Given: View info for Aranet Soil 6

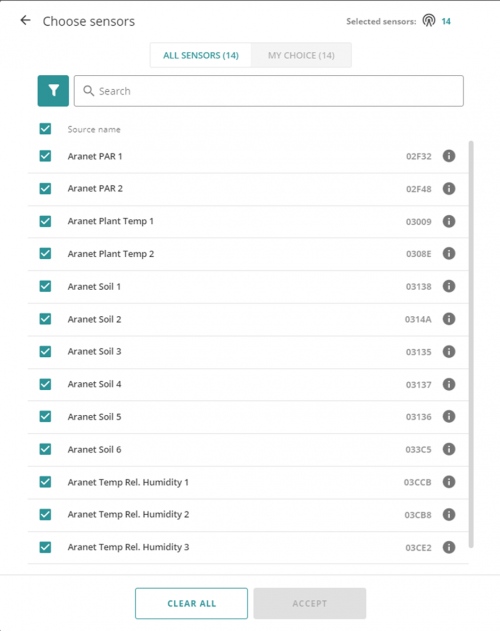Looking at the screenshot, I should point(449,449).
